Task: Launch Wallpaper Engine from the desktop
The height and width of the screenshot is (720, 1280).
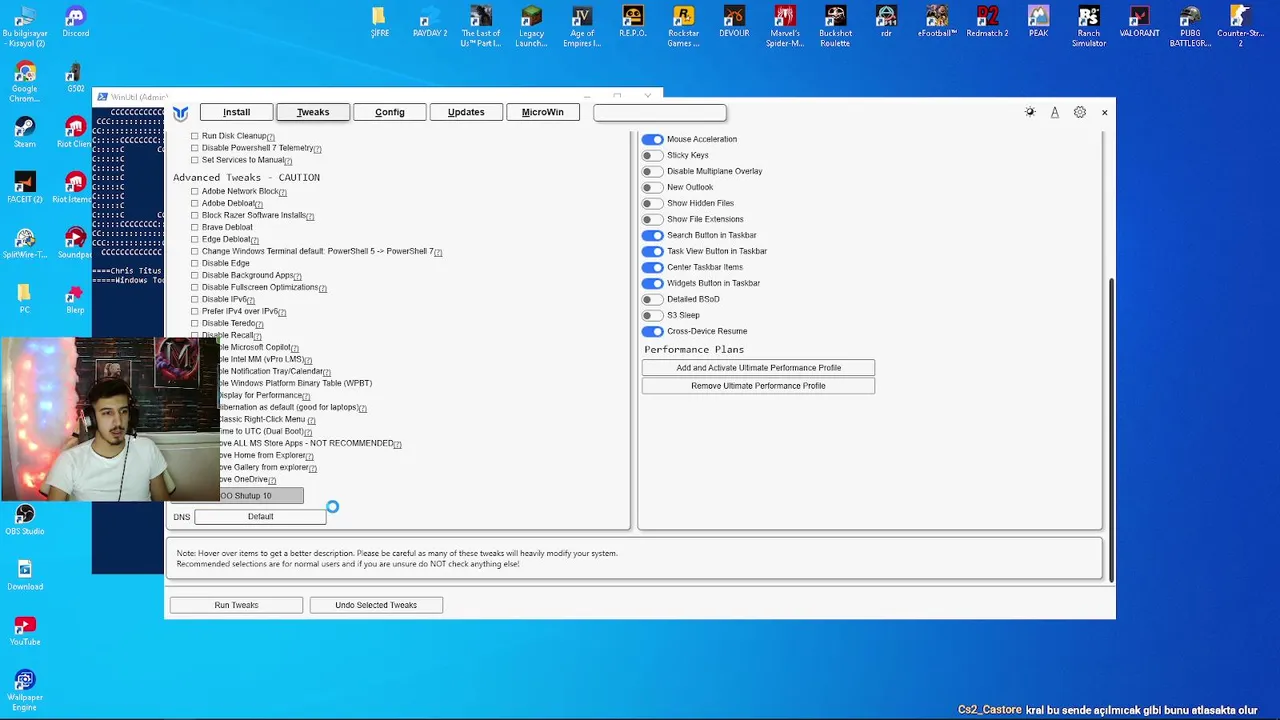Action: pyautogui.click(x=25, y=691)
